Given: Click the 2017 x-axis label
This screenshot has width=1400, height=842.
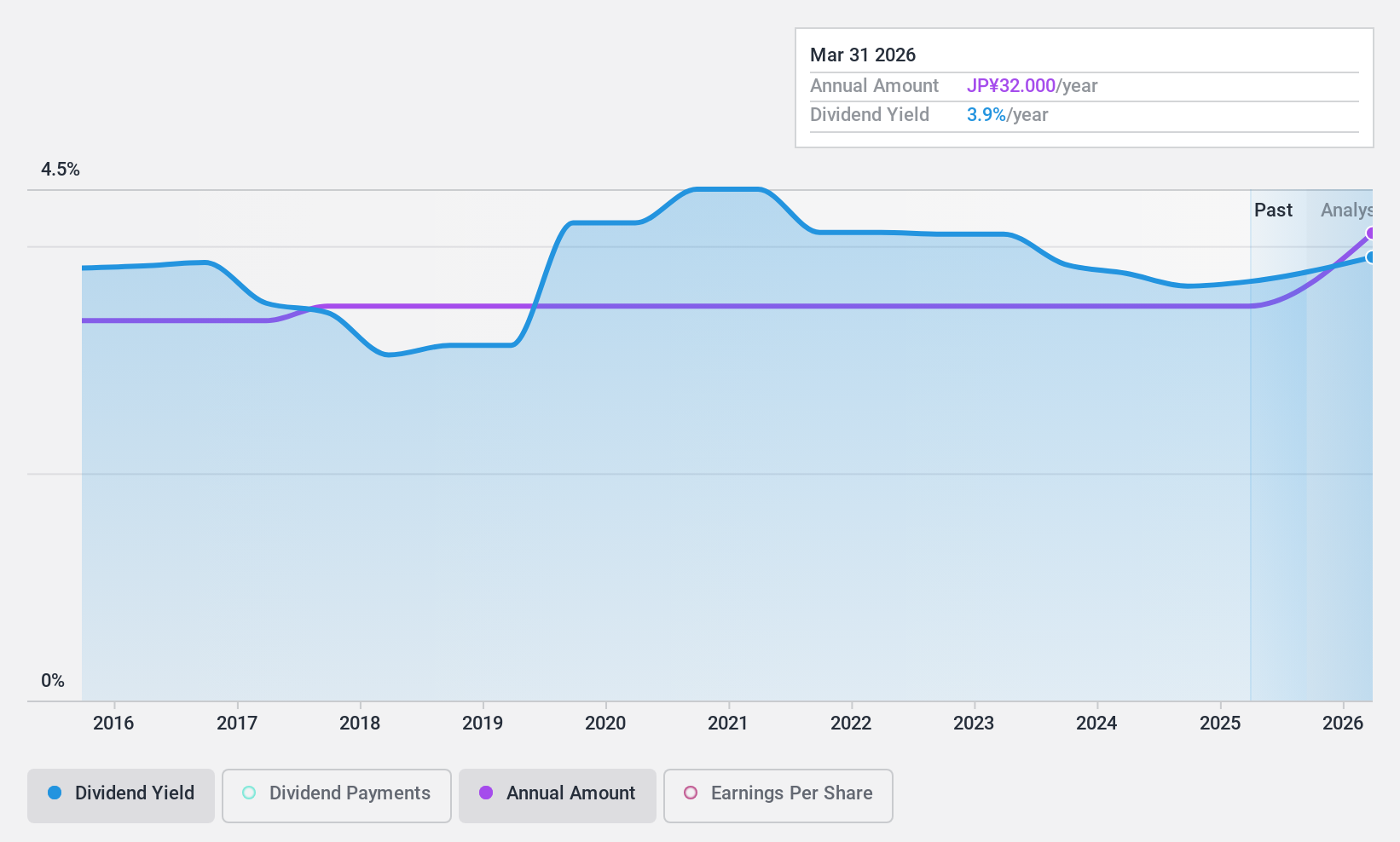Looking at the screenshot, I should [x=237, y=724].
